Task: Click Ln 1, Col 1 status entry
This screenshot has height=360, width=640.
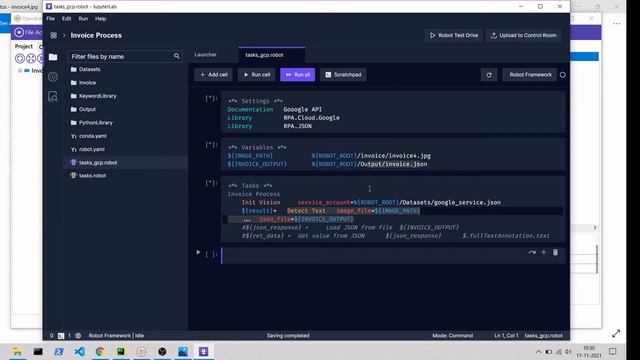Action: [506, 336]
